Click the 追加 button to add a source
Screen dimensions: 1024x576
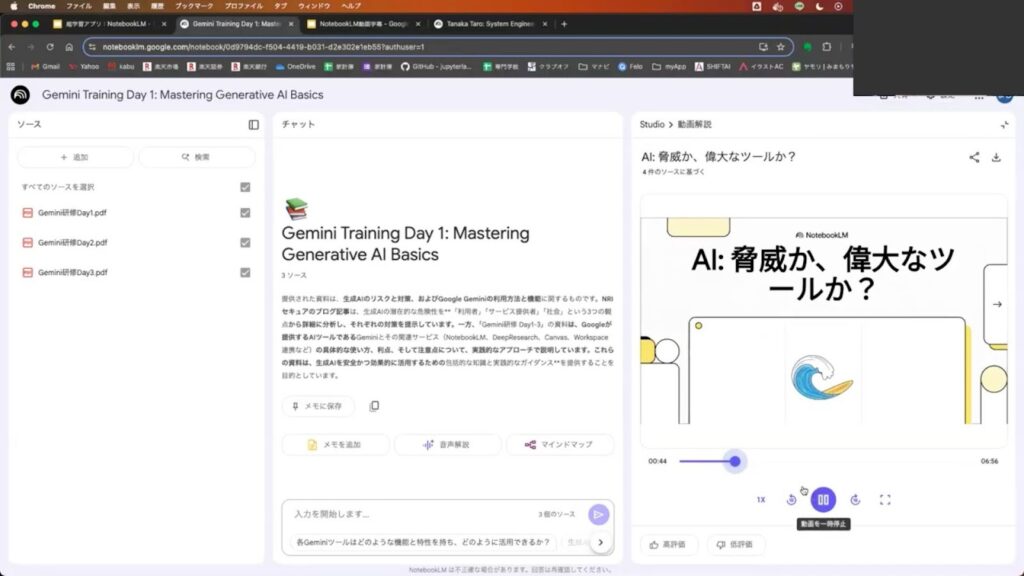(75, 157)
